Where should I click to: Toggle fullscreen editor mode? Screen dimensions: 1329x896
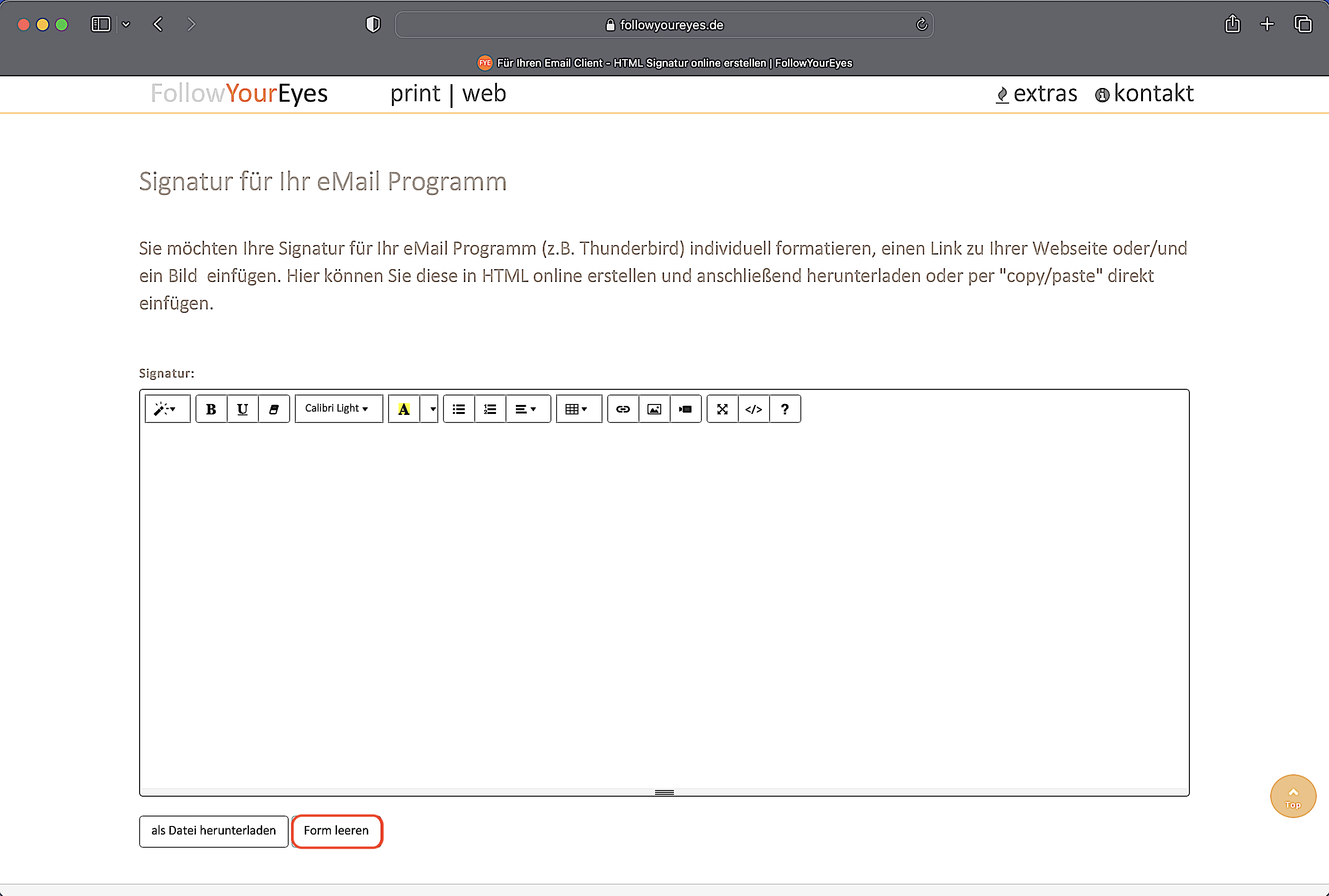(x=722, y=409)
